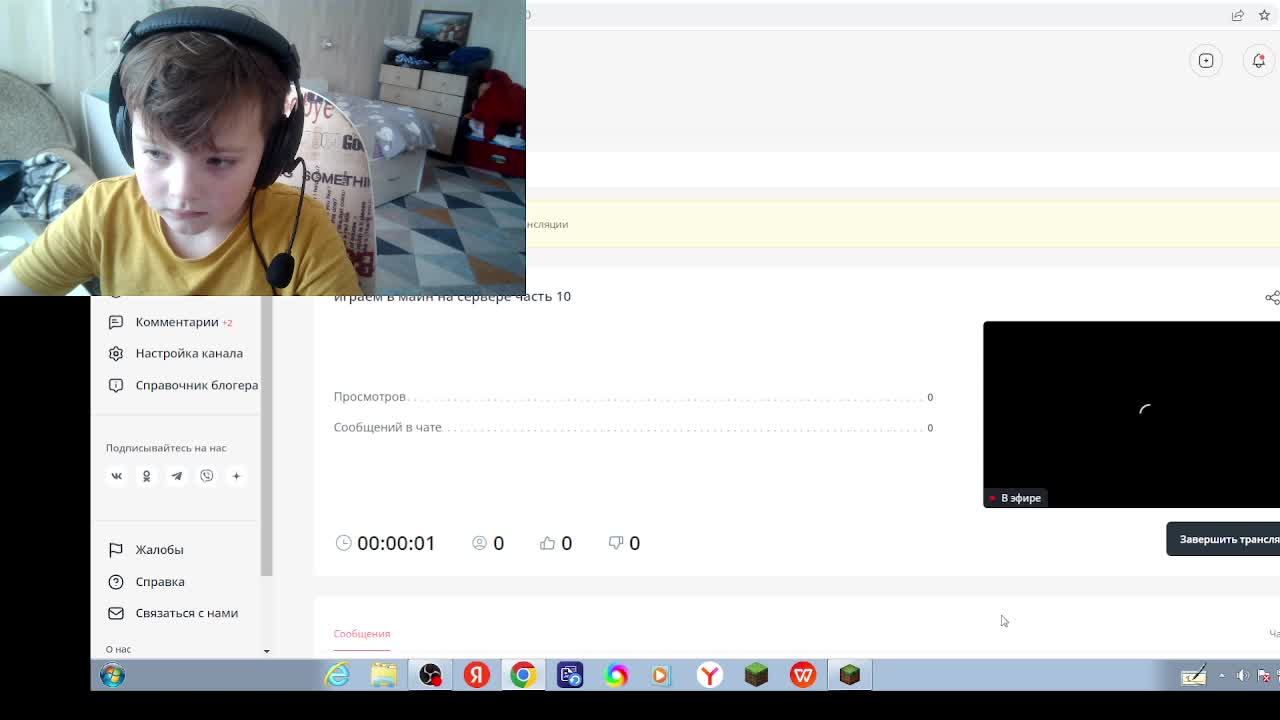The image size is (1280, 720).
Task: Open the Windows Start button
Action: click(112, 675)
